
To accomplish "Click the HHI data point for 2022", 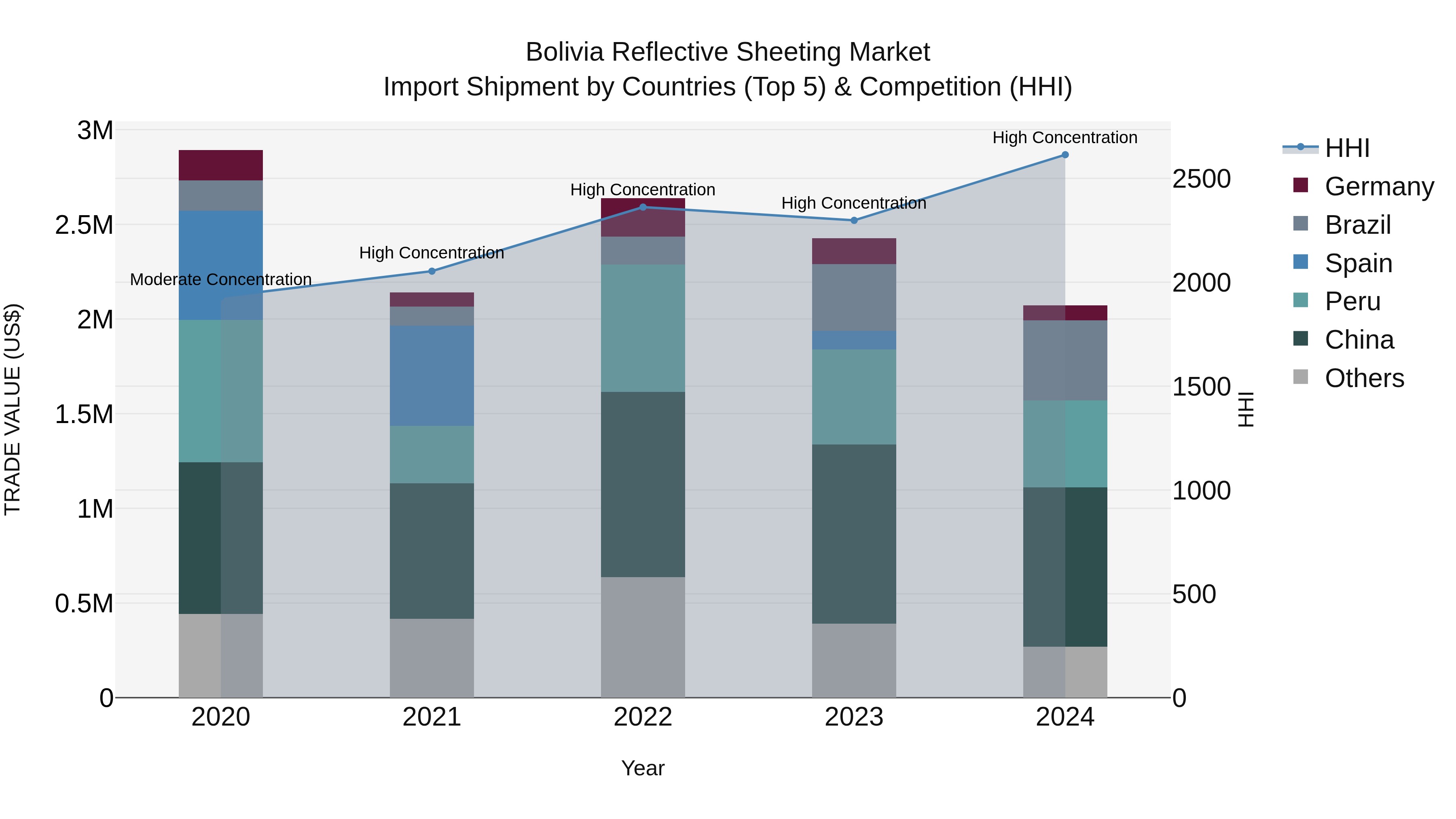I will [x=643, y=207].
